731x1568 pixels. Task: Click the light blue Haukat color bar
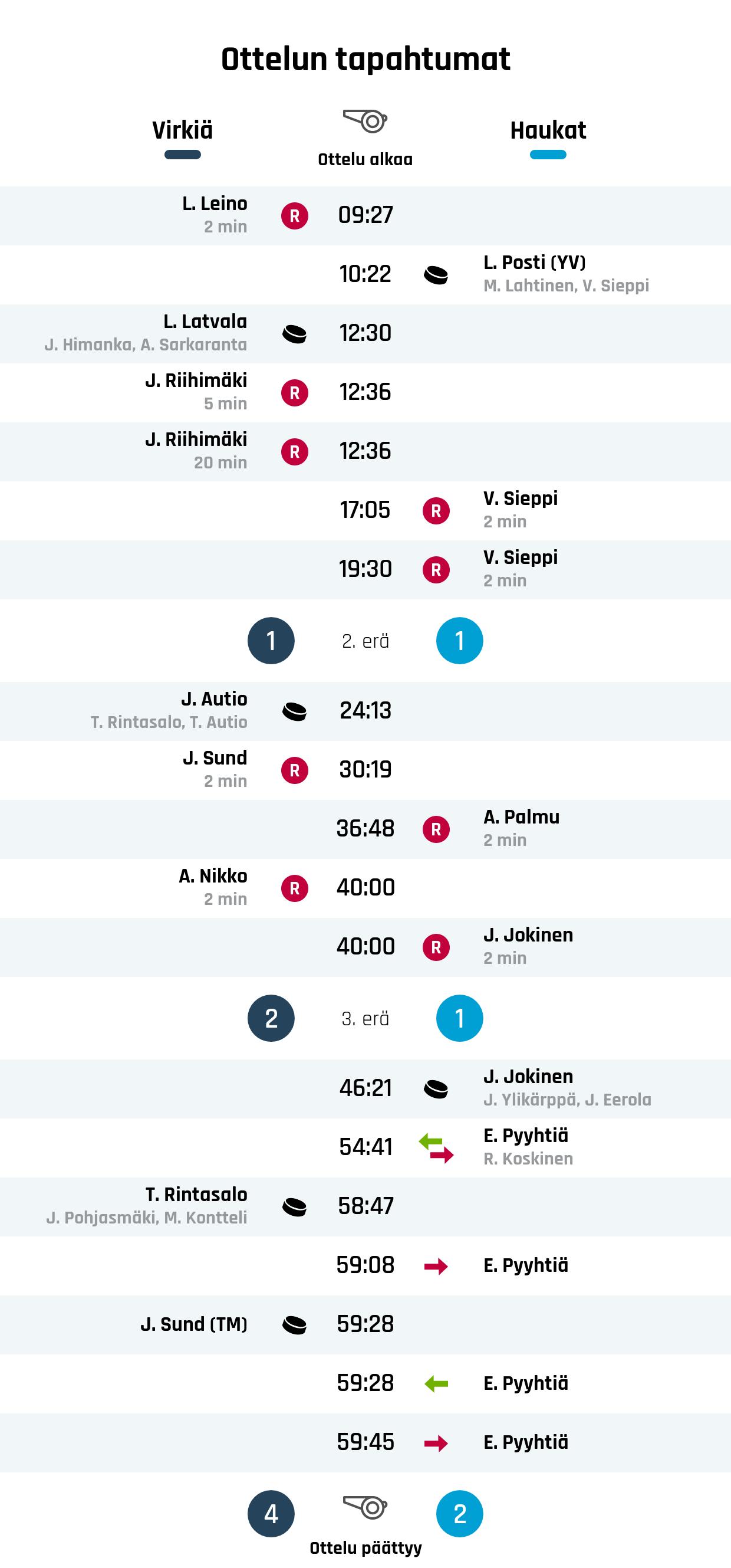[x=548, y=155]
